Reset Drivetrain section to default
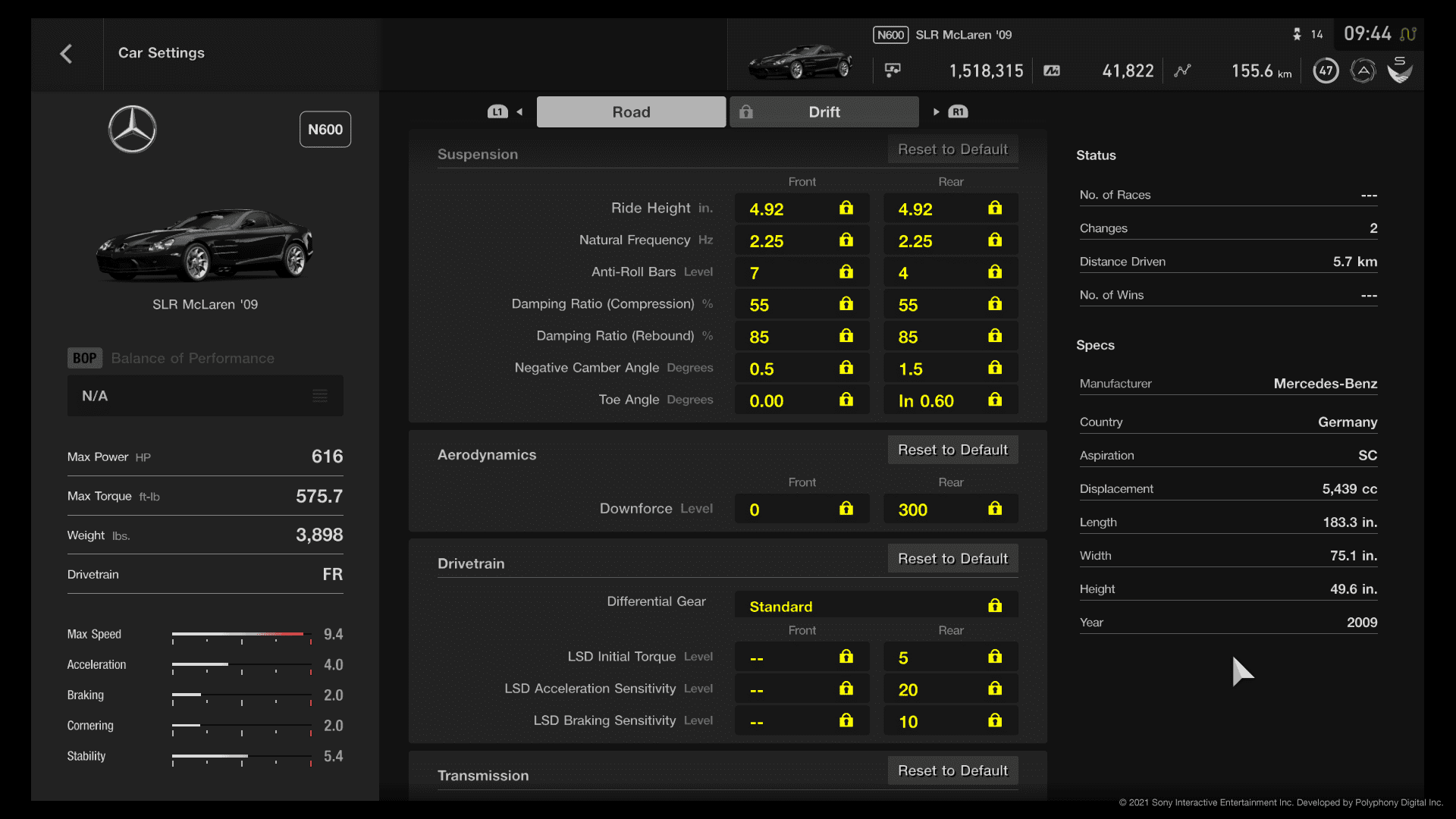Image resolution: width=1456 pixels, height=819 pixels. 952,558
